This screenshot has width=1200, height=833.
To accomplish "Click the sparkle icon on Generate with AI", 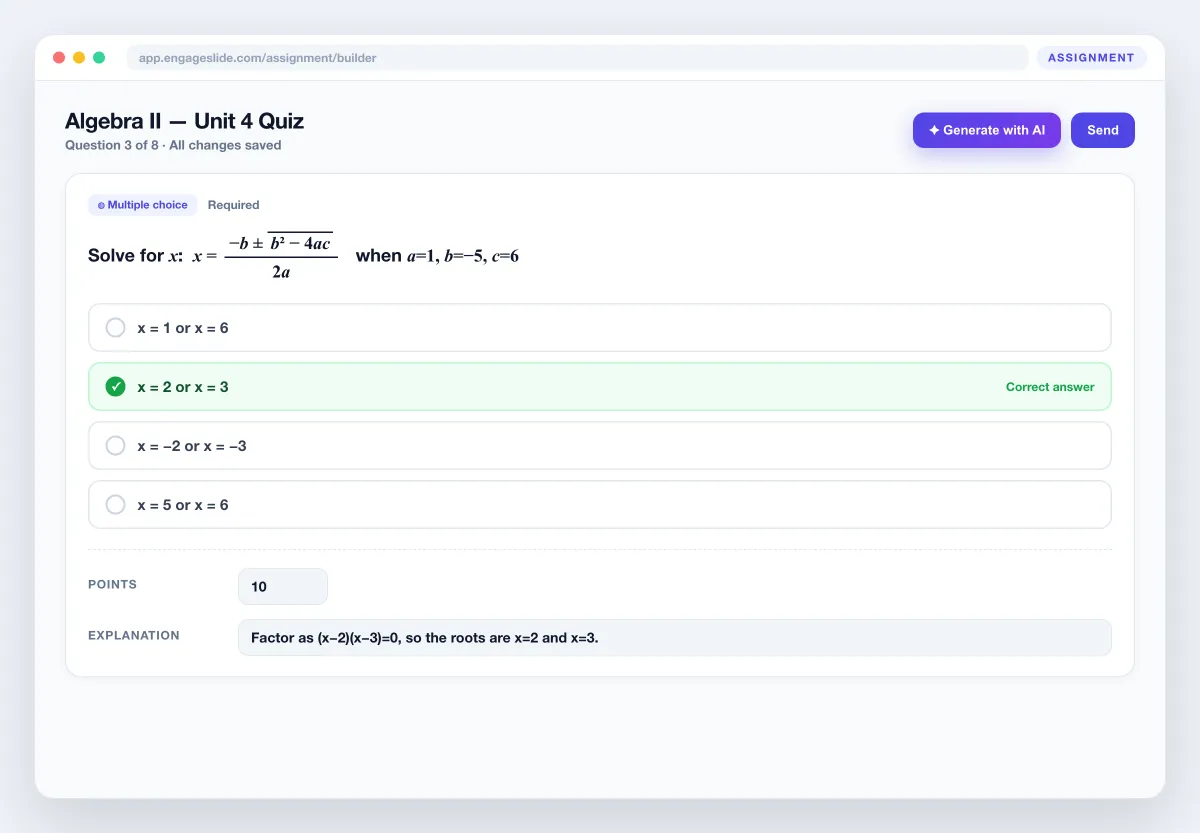I will coord(934,130).
